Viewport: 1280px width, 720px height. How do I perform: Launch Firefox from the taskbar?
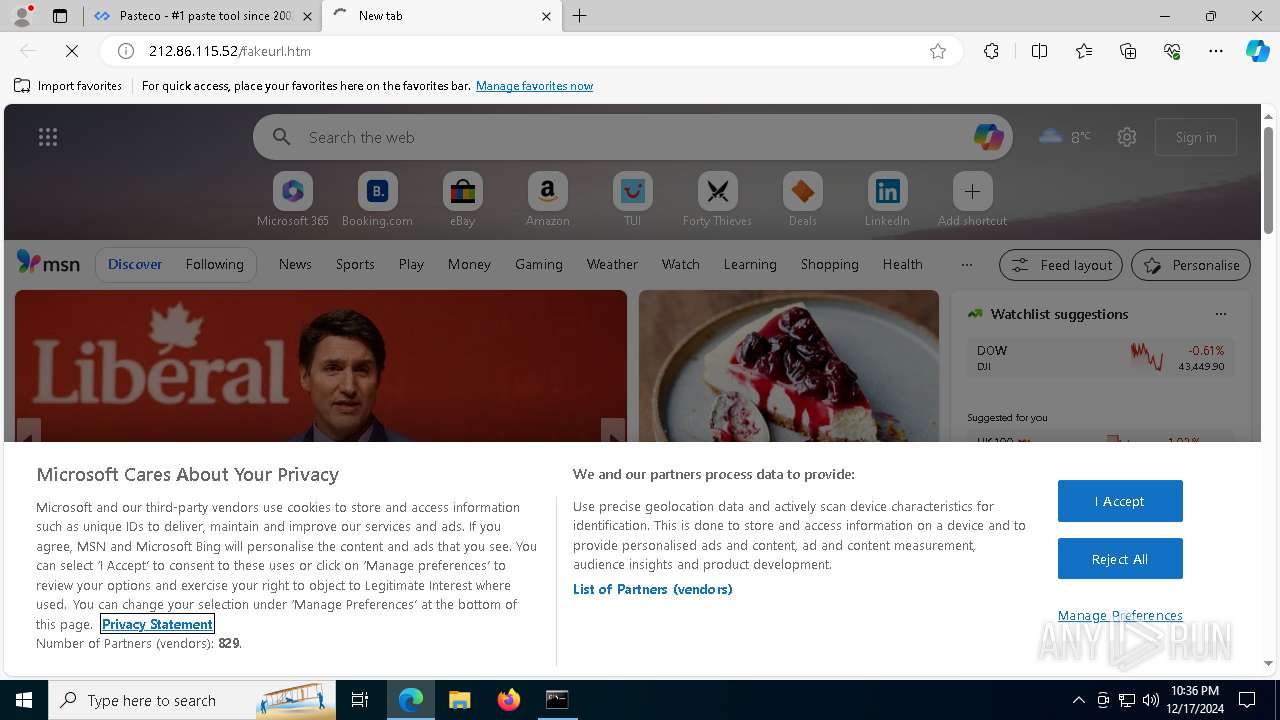coord(509,700)
